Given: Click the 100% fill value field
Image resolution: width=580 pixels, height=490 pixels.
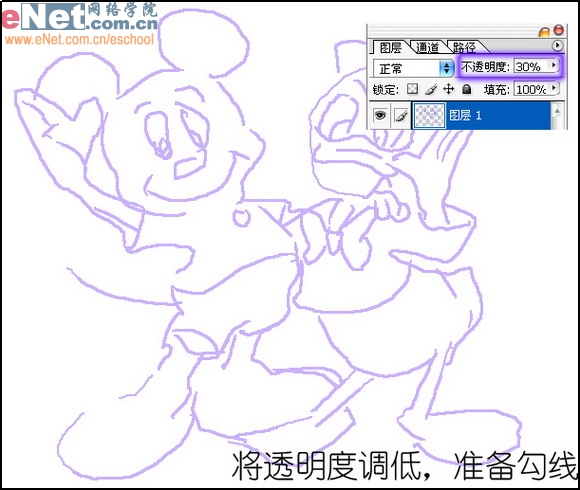Looking at the screenshot, I should click(x=532, y=89).
